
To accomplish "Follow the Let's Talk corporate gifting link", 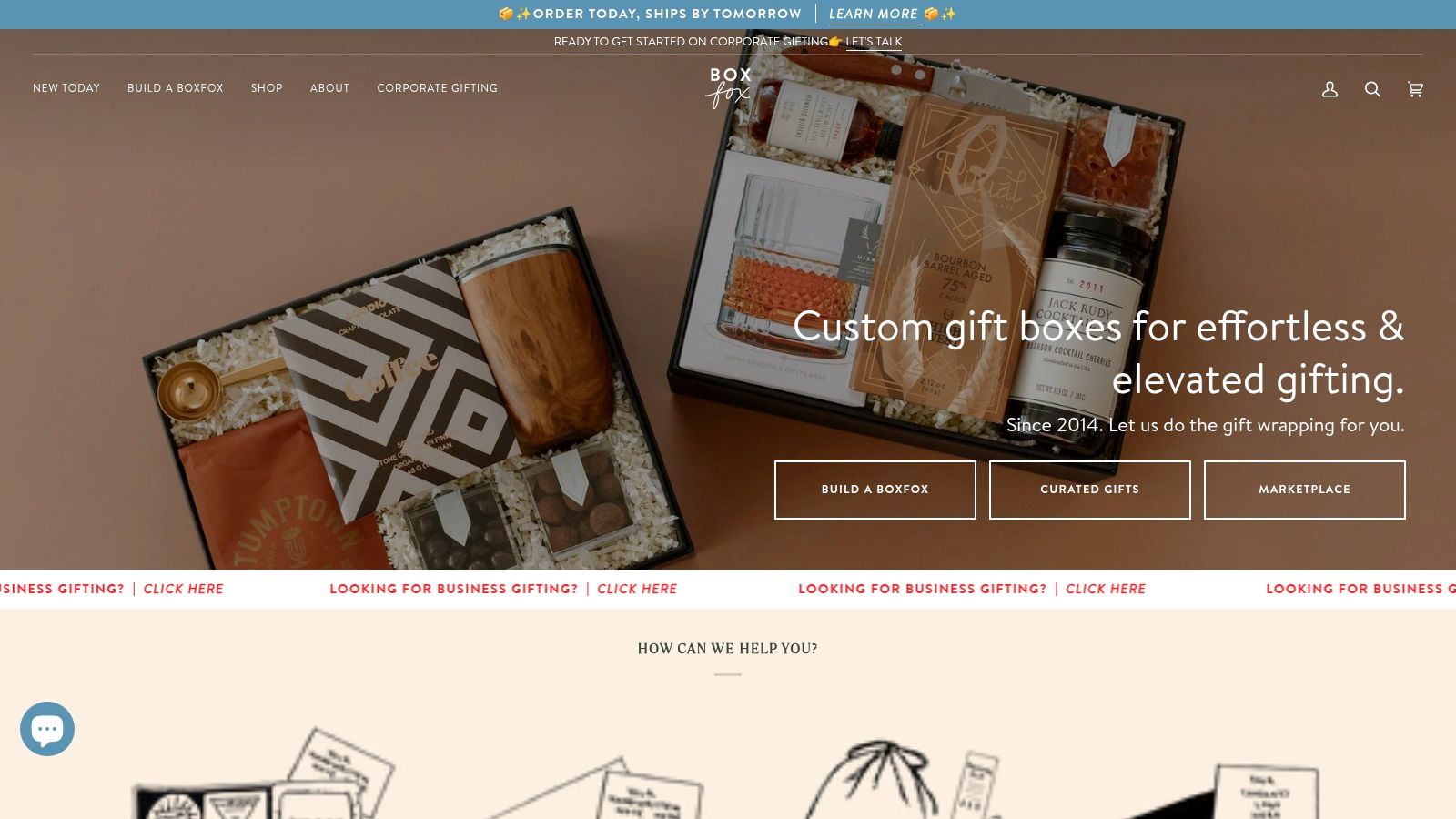I will (x=874, y=42).
